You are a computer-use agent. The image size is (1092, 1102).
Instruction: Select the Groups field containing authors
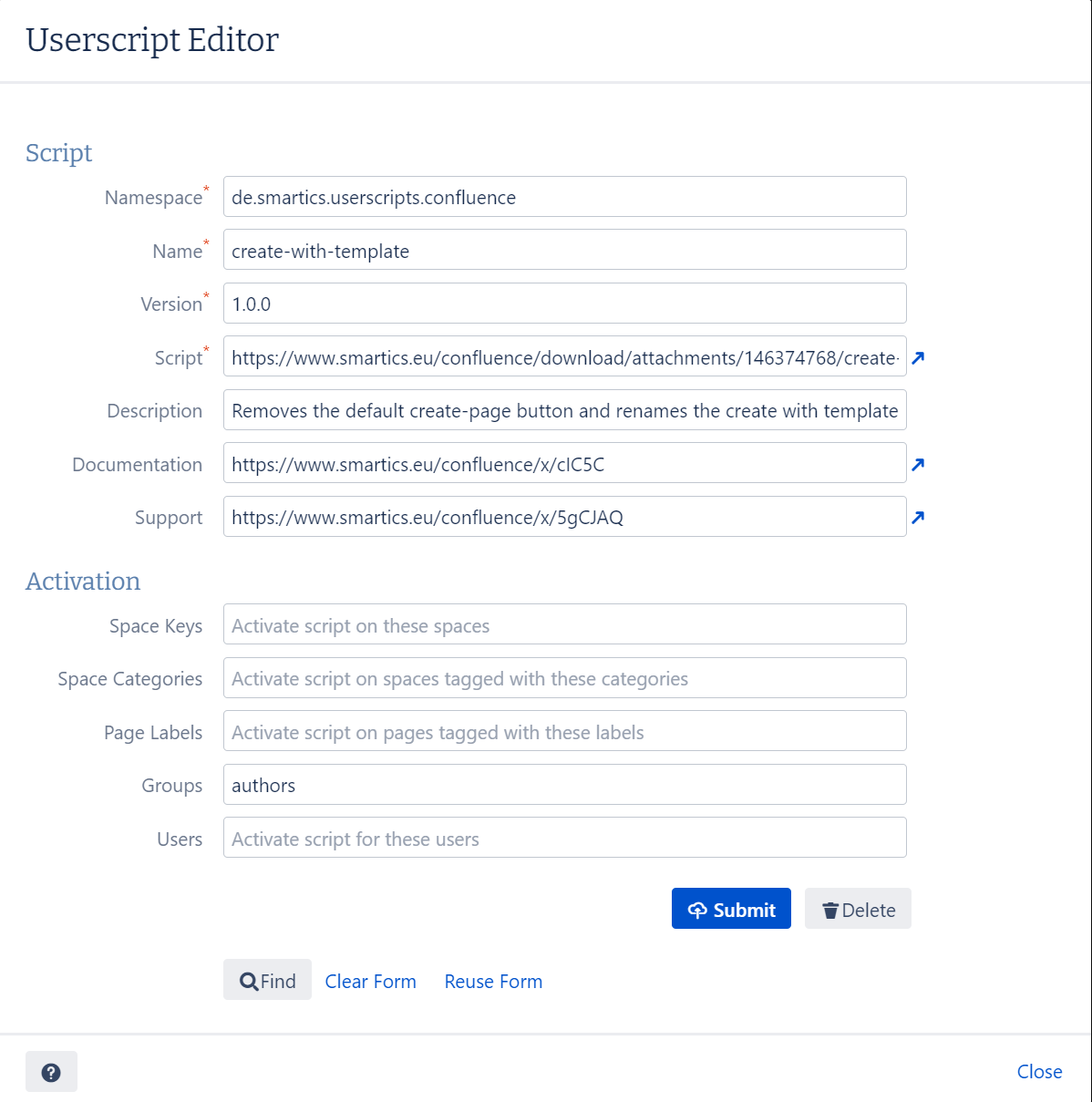[564, 786]
